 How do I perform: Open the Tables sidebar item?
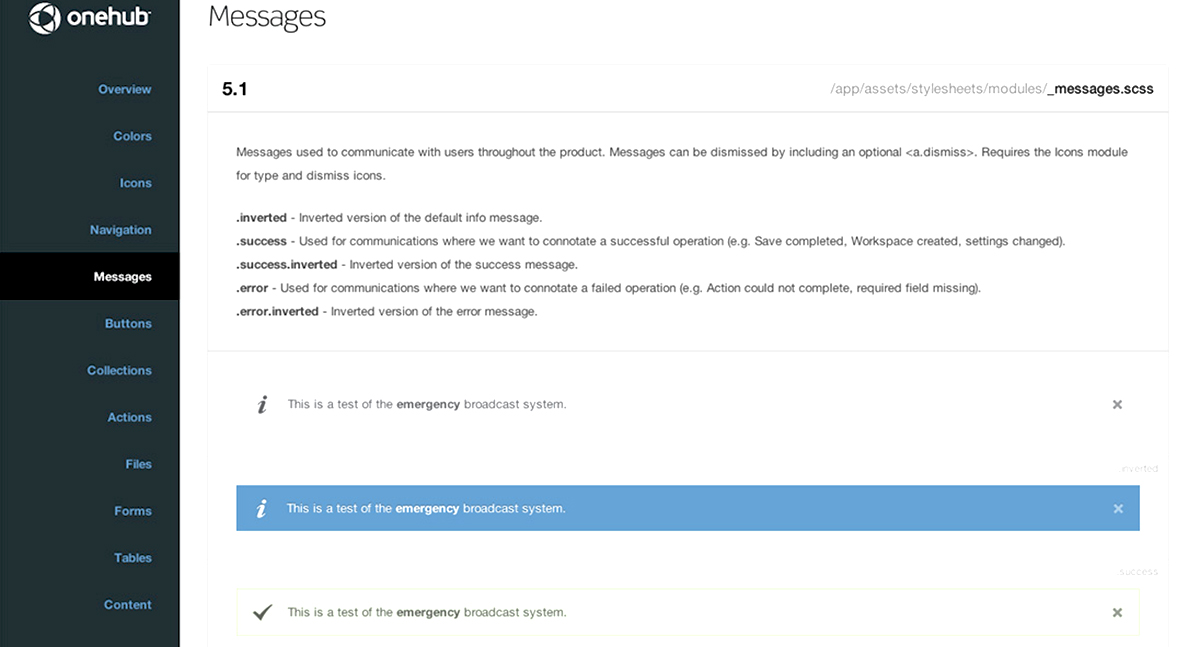pos(133,558)
